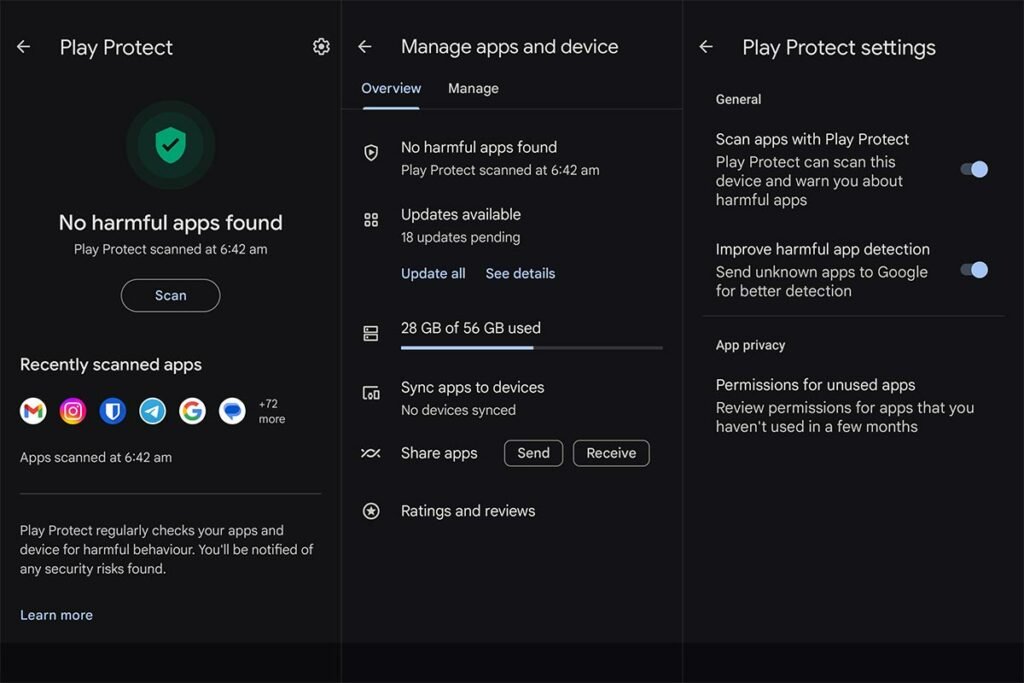
Task: Open See details for pending updates
Action: [520, 274]
